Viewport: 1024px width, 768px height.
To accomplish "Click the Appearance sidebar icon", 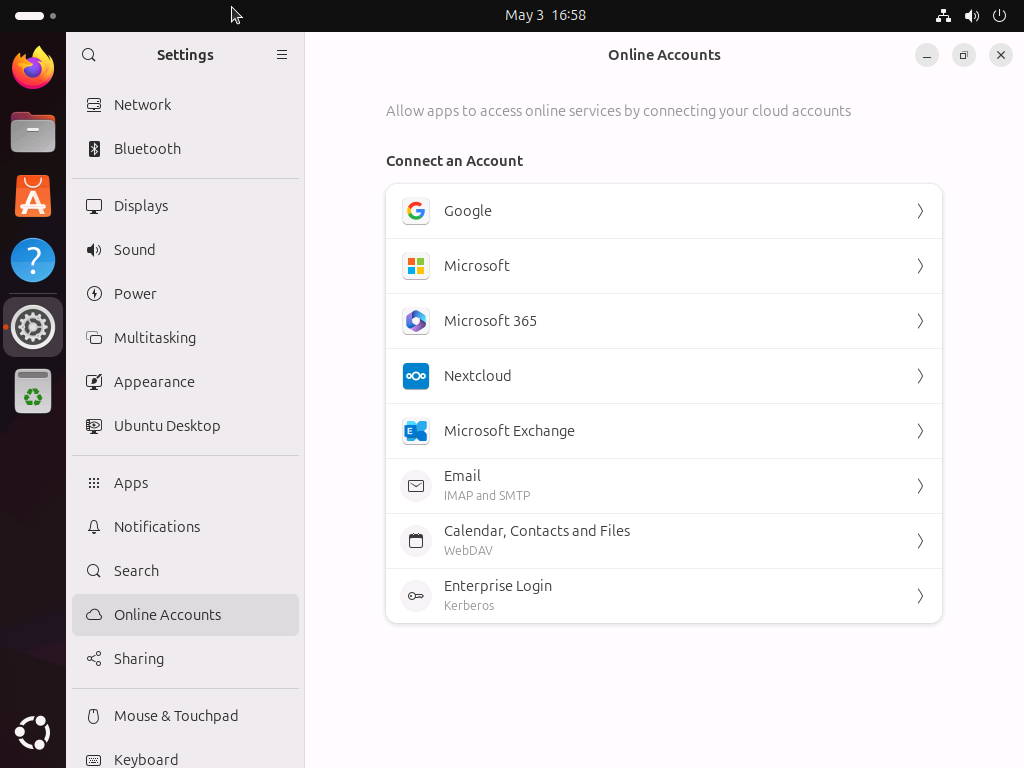I will (x=94, y=382).
